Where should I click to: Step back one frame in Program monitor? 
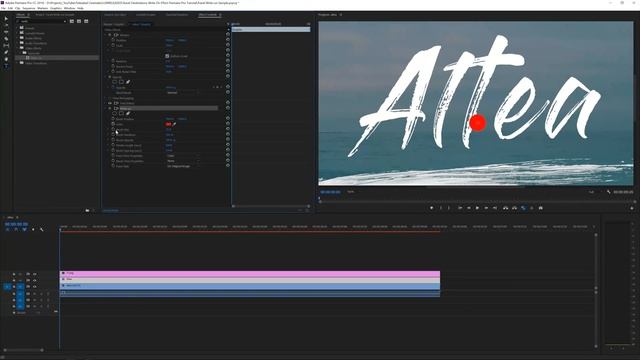[x=469, y=208]
